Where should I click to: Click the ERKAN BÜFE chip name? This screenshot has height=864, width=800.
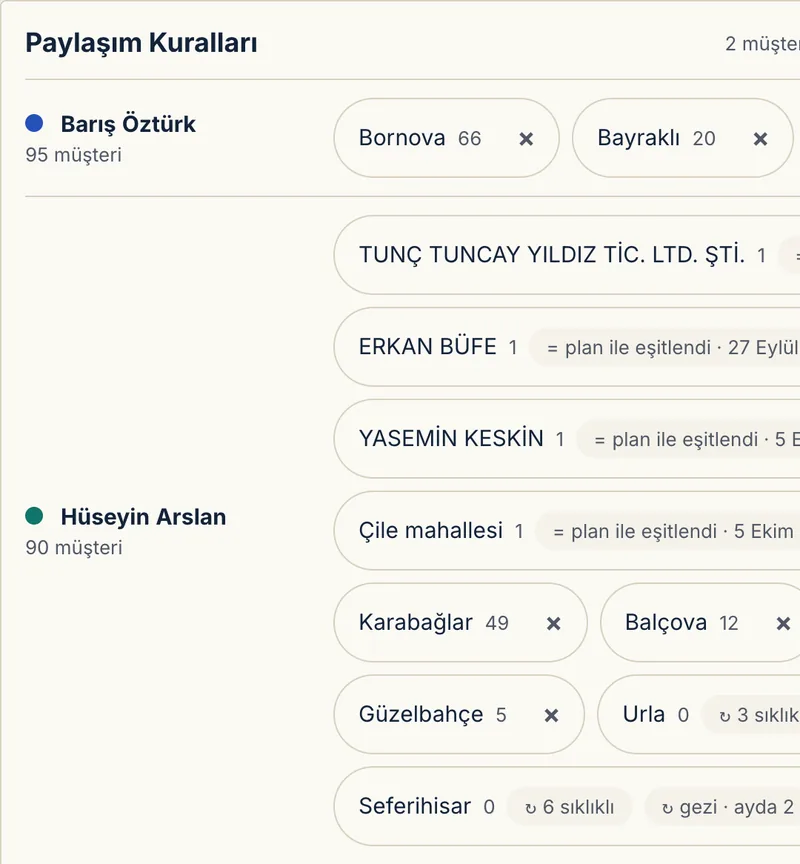(x=428, y=347)
